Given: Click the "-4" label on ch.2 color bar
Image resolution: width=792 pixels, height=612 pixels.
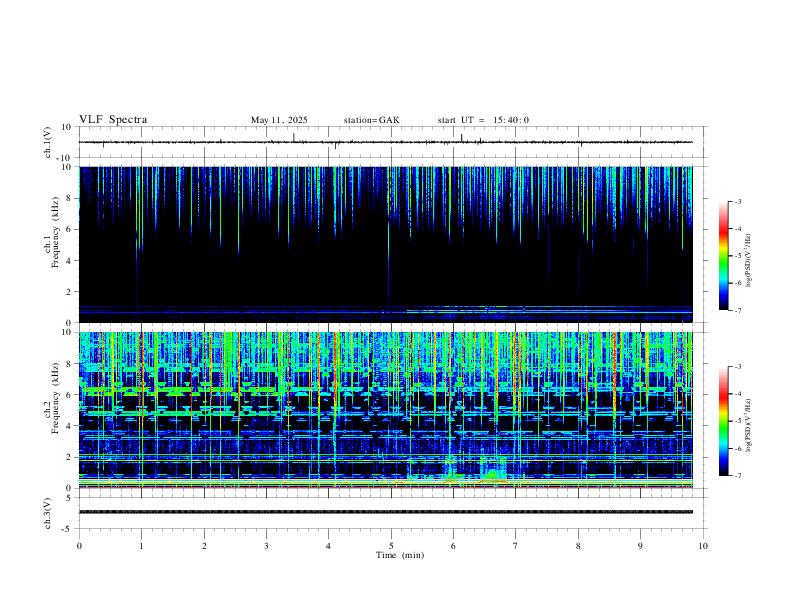Looking at the screenshot, I should click(737, 393).
